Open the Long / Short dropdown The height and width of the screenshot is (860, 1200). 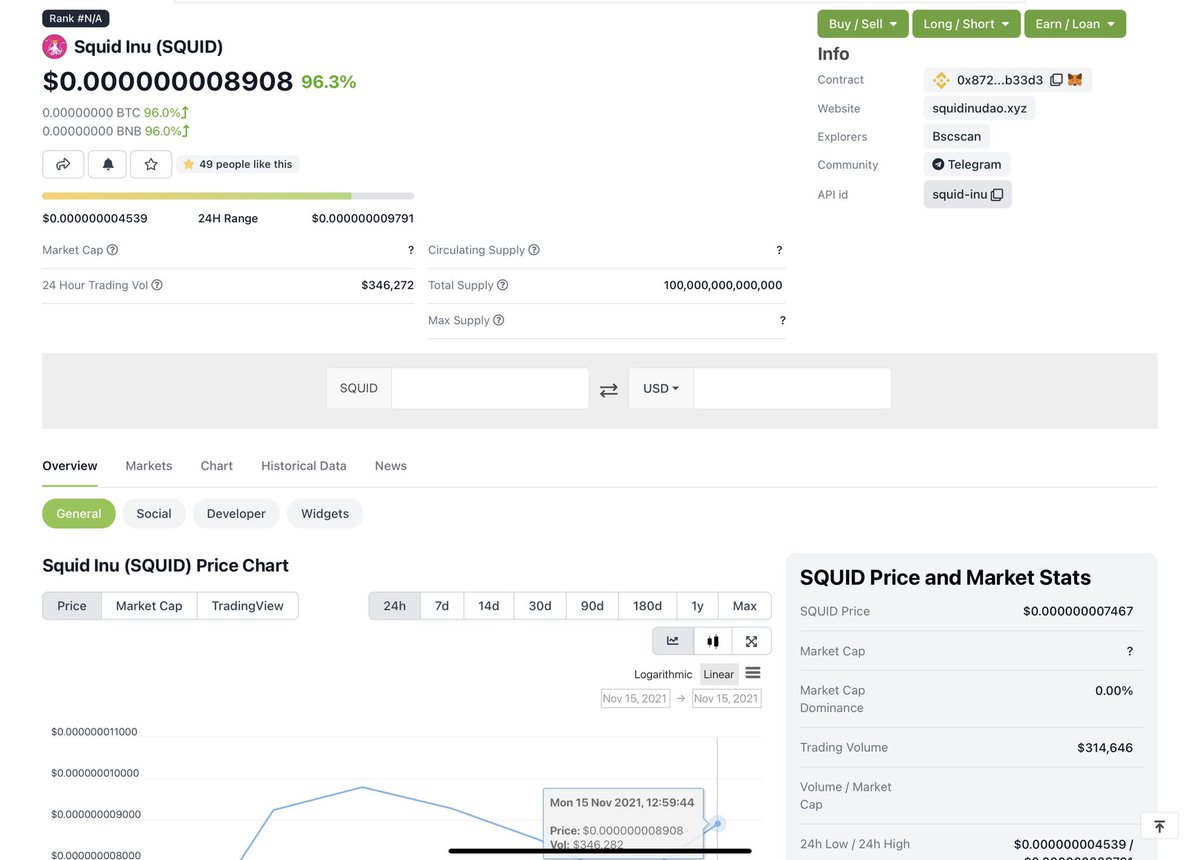pos(966,24)
